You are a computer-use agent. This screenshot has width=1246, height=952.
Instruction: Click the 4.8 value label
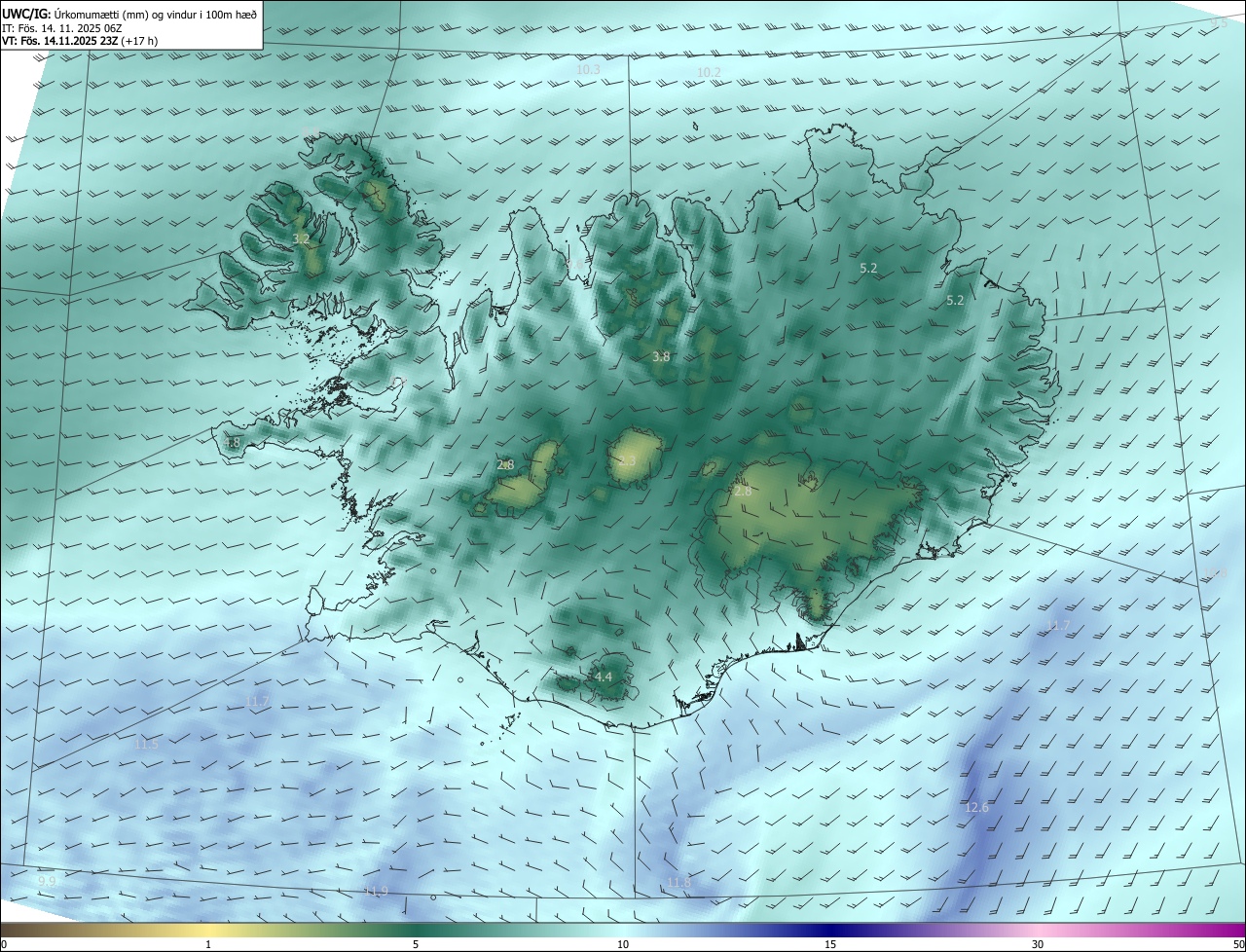(x=232, y=443)
